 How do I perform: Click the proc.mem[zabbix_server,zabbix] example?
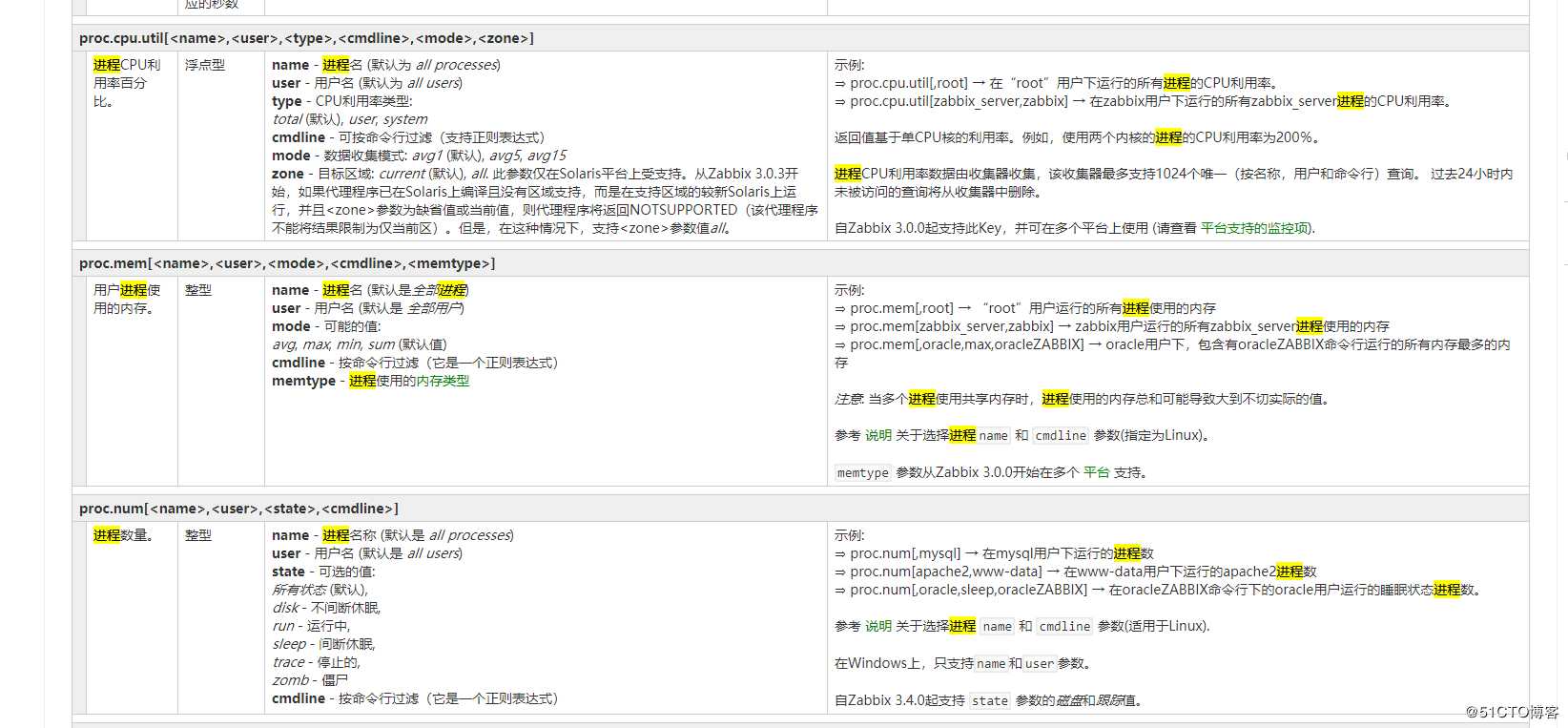[x=1112, y=326]
